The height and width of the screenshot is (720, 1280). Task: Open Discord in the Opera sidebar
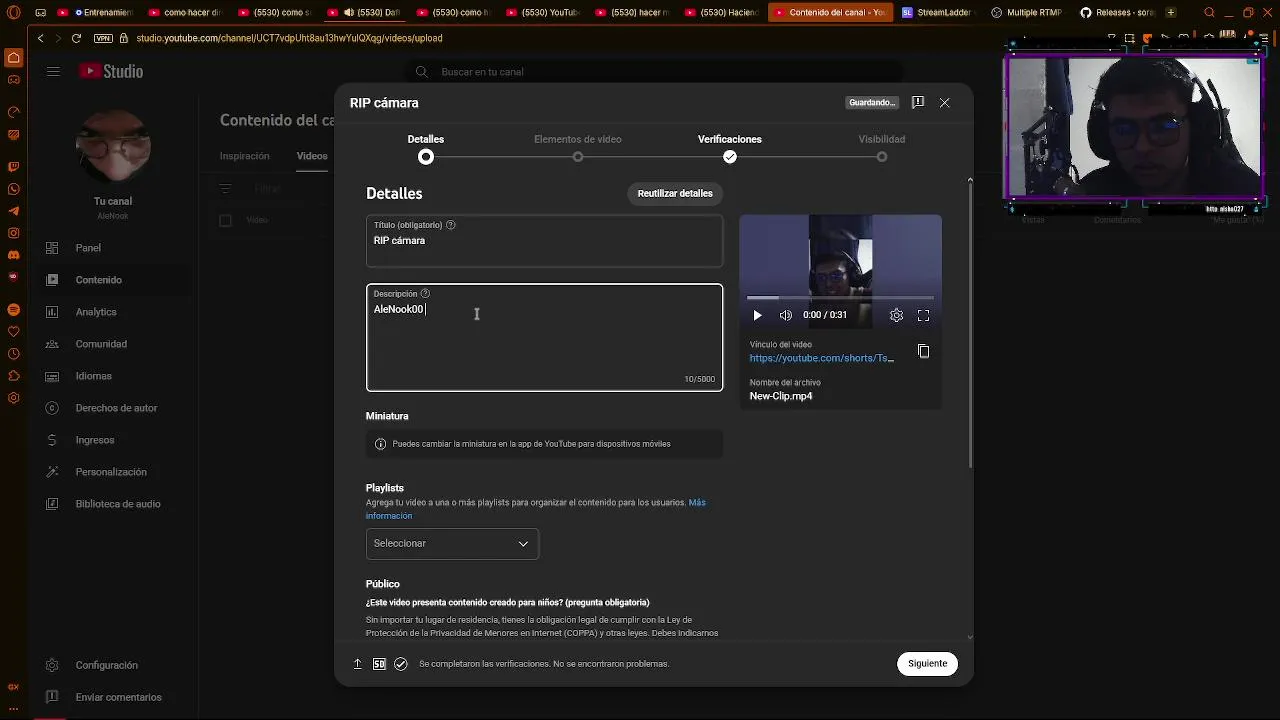point(13,255)
